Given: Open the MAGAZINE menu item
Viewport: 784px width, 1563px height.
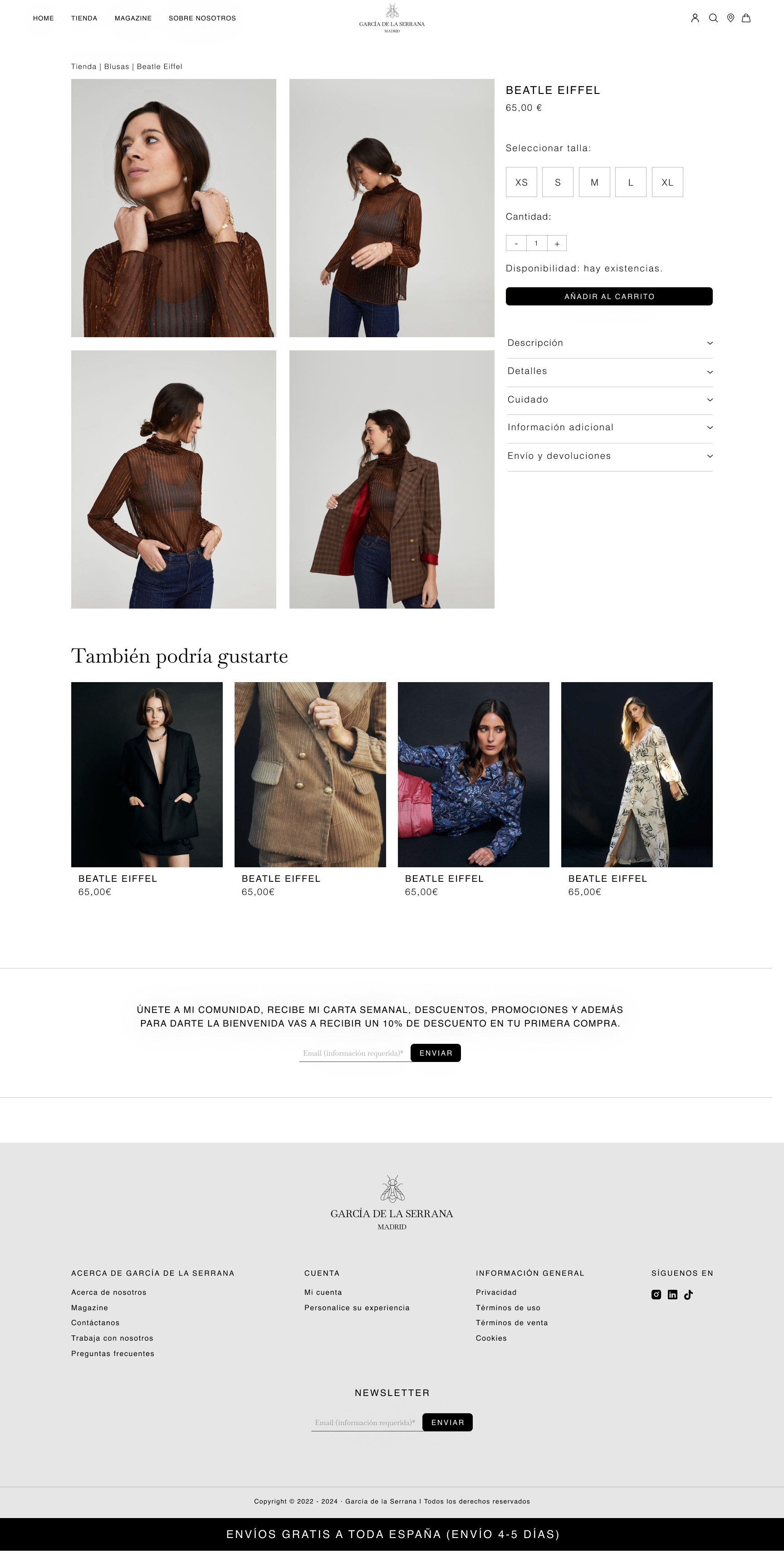Looking at the screenshot, I should point(133,18).
